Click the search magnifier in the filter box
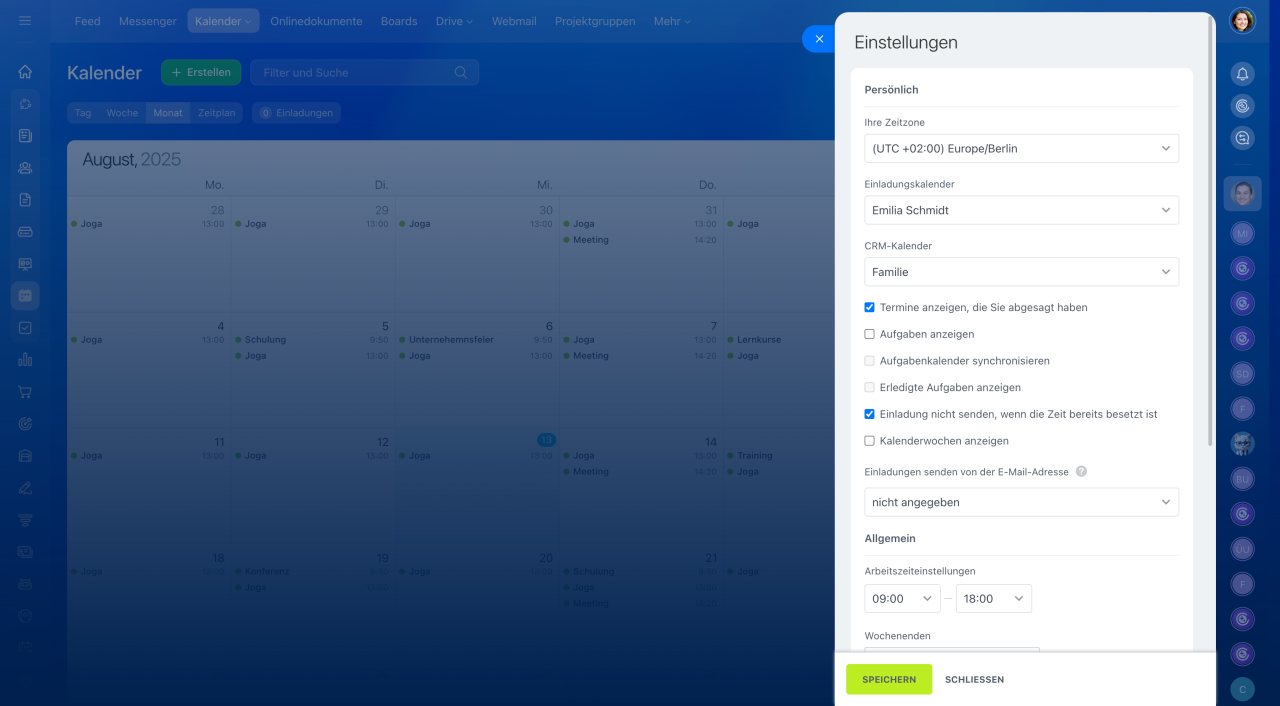The image size is (1280, 706). point(461,72)
